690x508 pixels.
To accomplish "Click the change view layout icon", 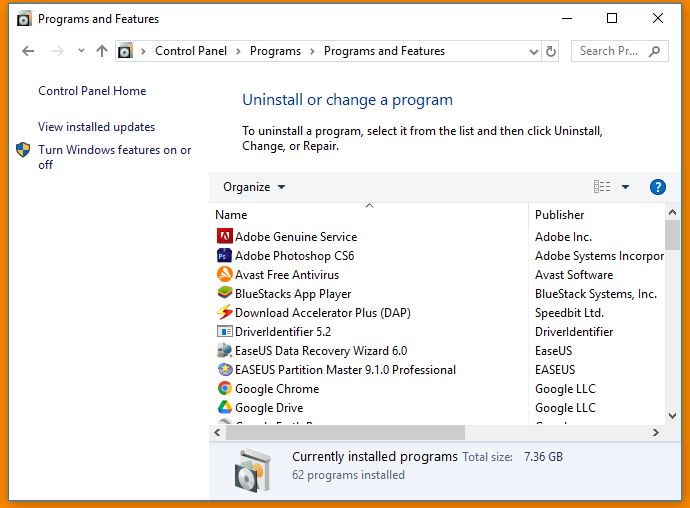I will (x=602, y=187).
